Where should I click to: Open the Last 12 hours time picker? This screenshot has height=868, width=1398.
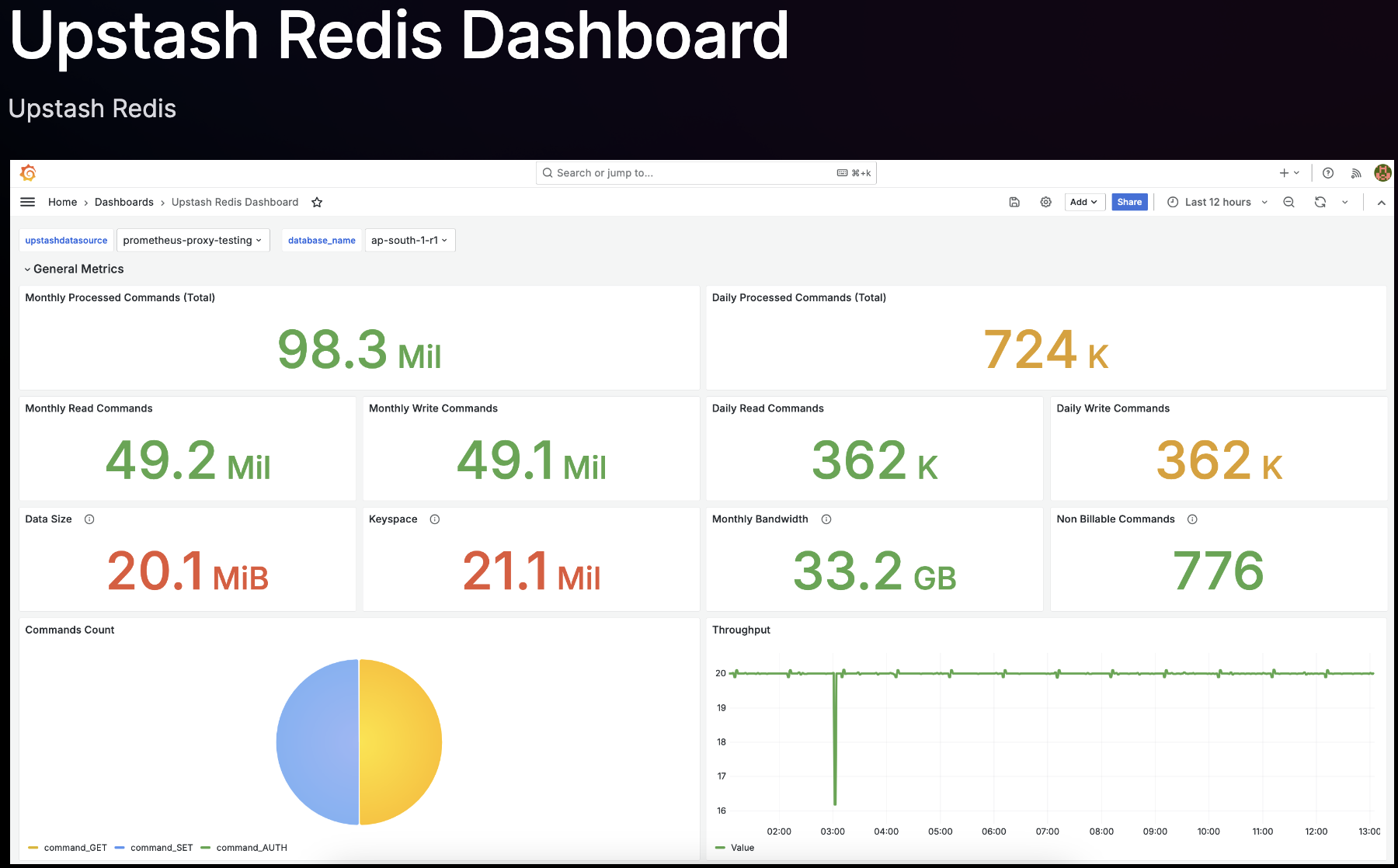[1216, 202]
